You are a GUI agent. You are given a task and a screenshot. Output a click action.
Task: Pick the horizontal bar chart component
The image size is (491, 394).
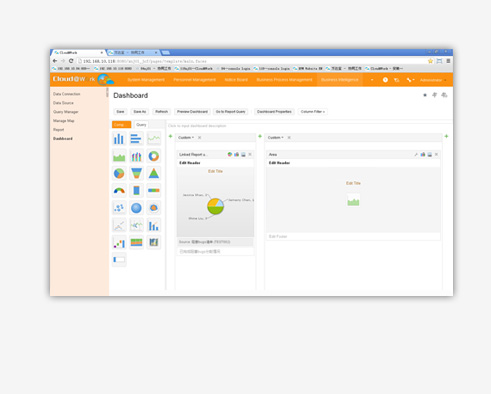(x=136, y=139)
